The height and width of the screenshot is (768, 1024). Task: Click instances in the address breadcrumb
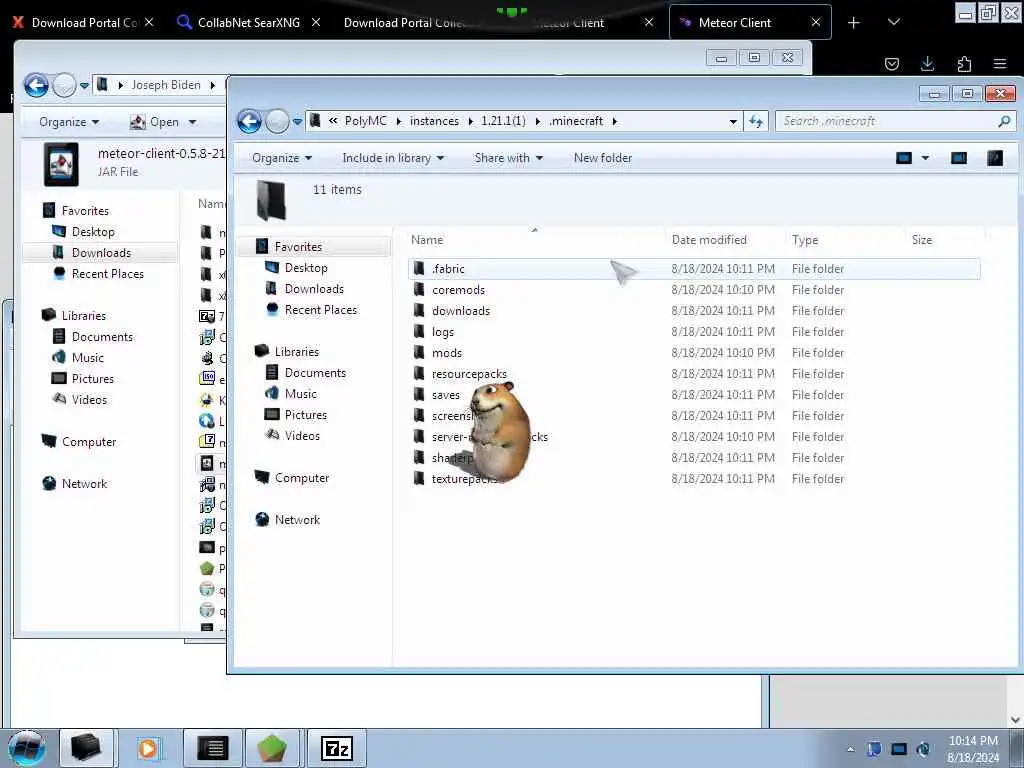434,121
